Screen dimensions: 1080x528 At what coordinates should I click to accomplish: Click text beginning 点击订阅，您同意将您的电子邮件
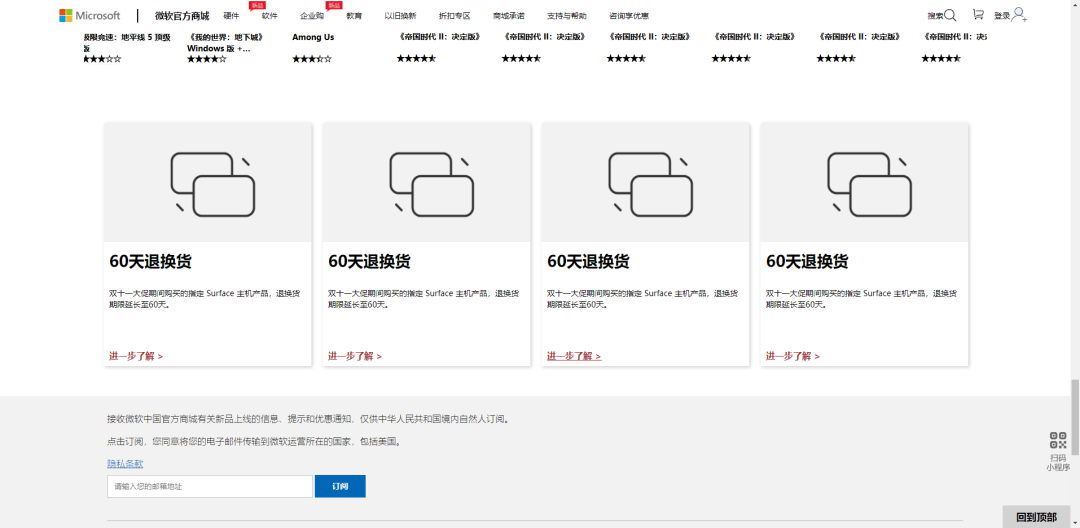(253, 441)
